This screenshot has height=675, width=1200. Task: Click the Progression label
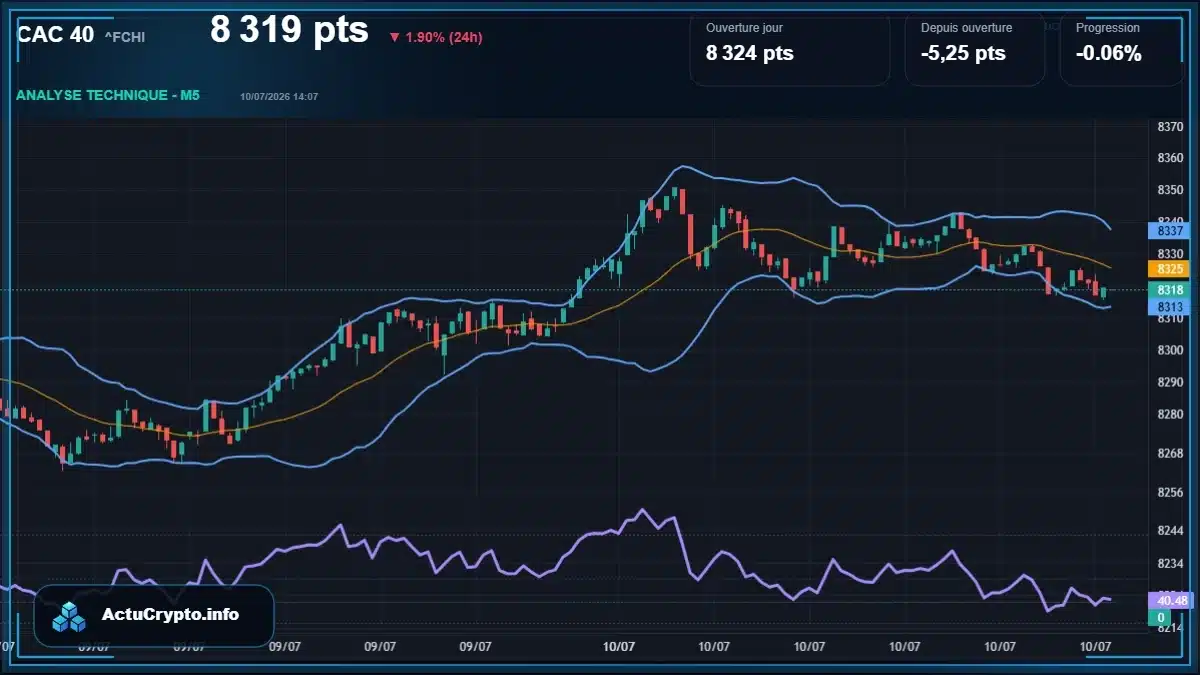1107,28
